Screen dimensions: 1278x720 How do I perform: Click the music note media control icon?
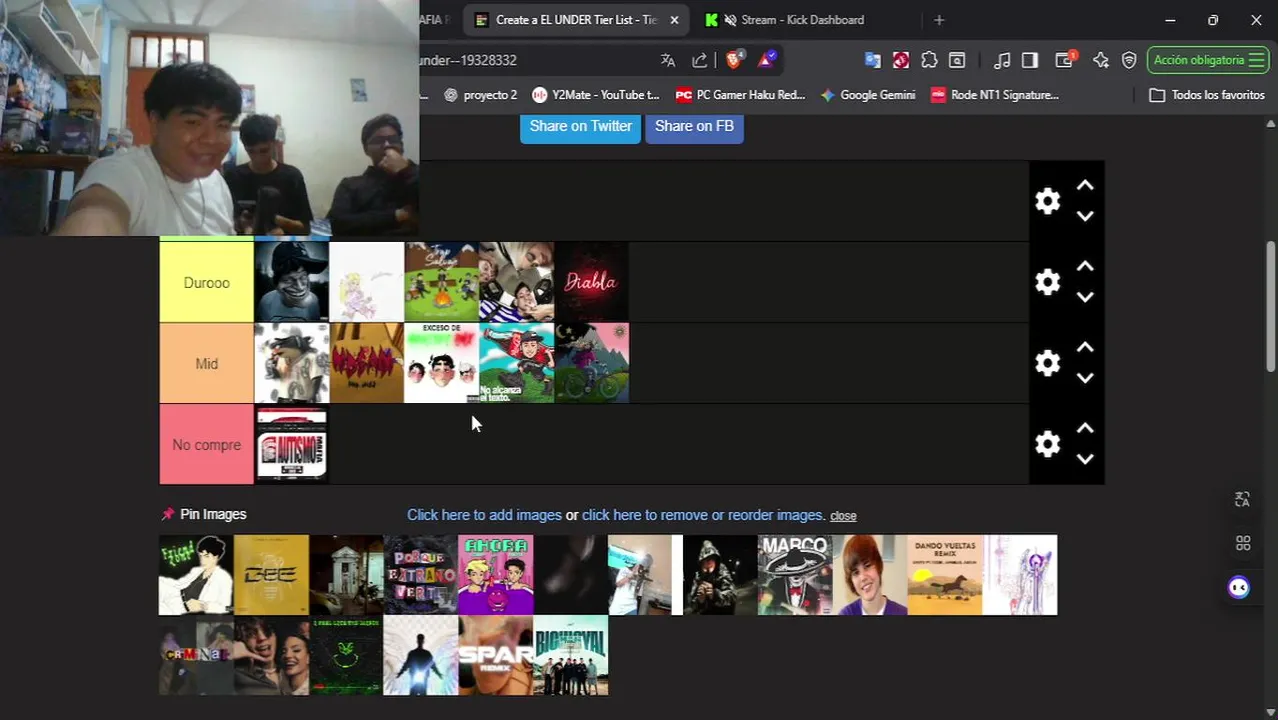coord(1002,60)
